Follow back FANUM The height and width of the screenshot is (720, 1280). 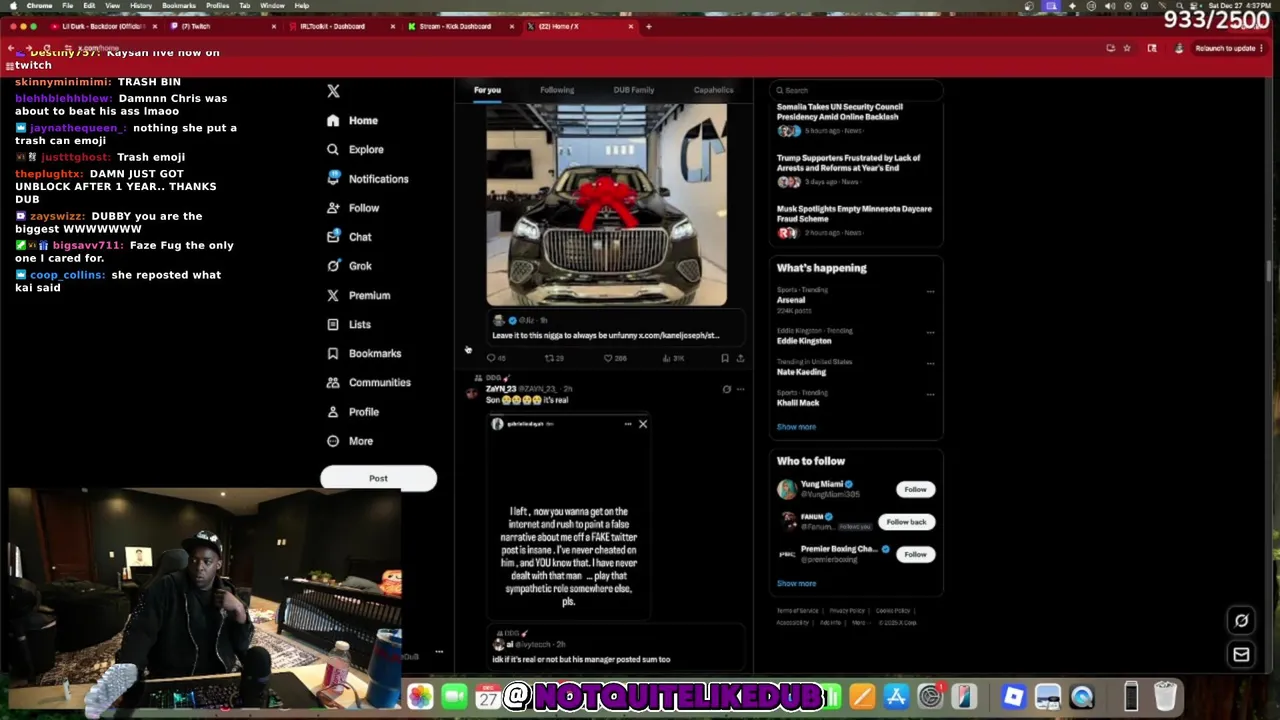click(x=906, y=522)
